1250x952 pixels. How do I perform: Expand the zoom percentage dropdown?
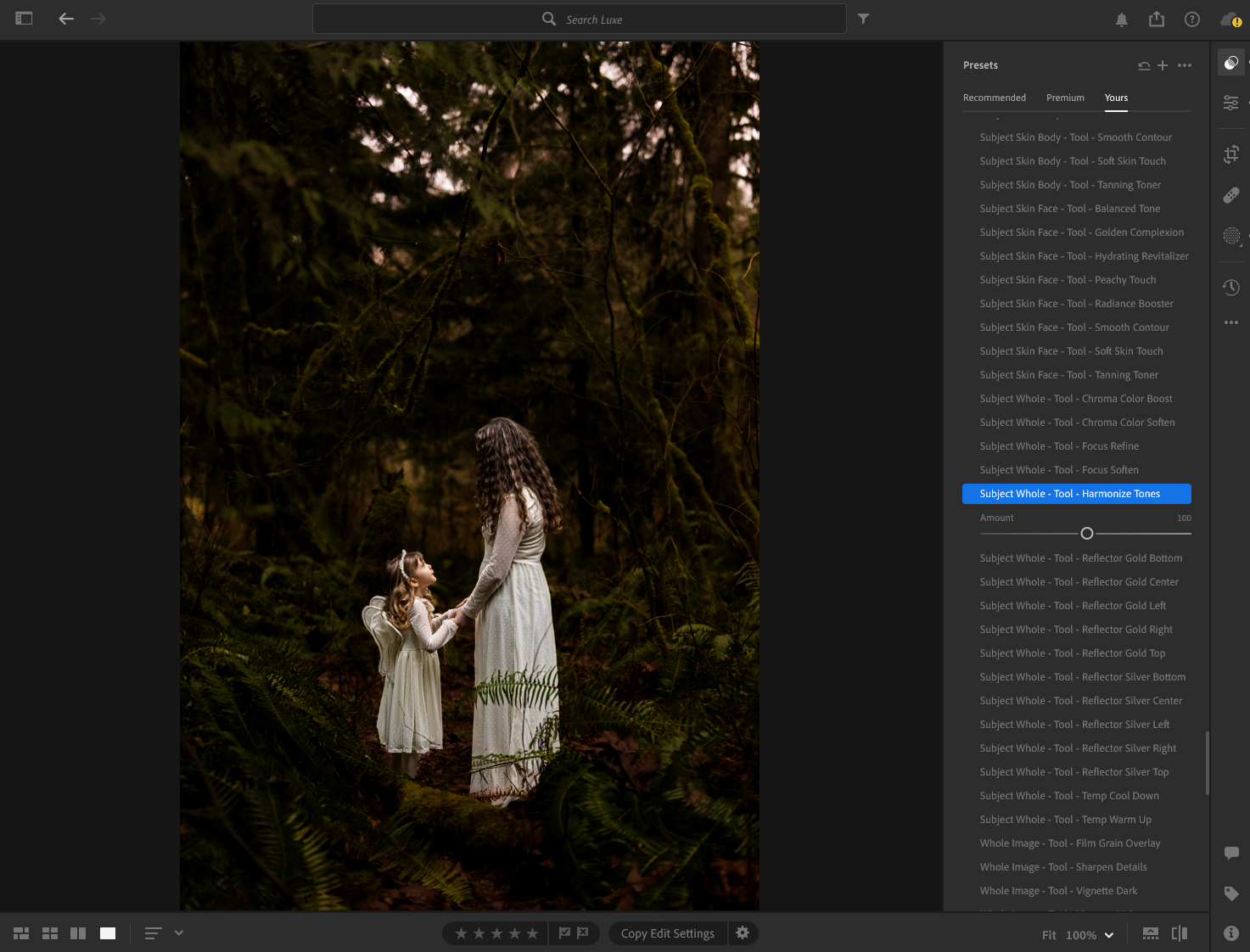1108,935
